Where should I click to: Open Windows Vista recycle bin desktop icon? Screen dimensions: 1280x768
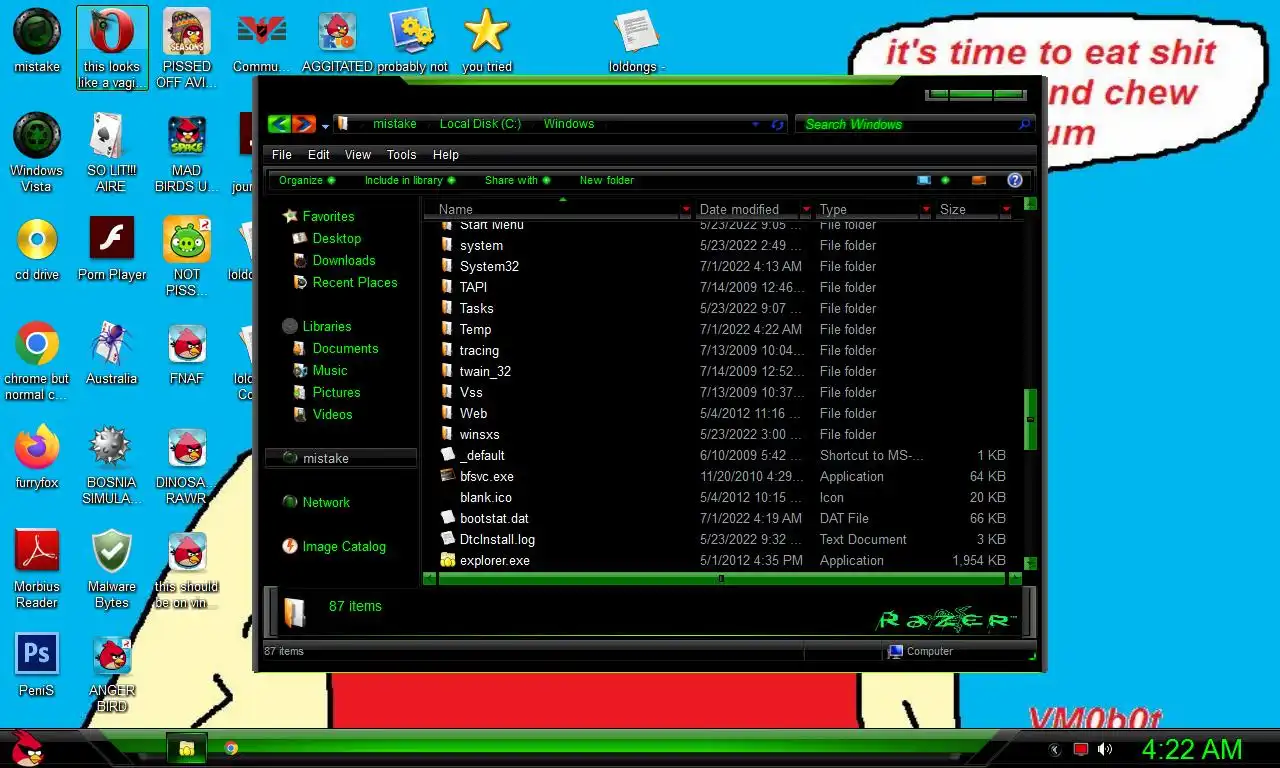(x=37, y=153)
